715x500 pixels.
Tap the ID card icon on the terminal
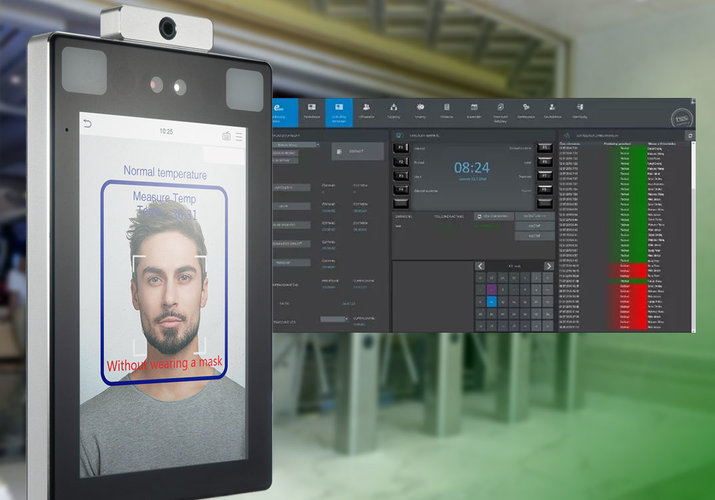click(226, 135)
